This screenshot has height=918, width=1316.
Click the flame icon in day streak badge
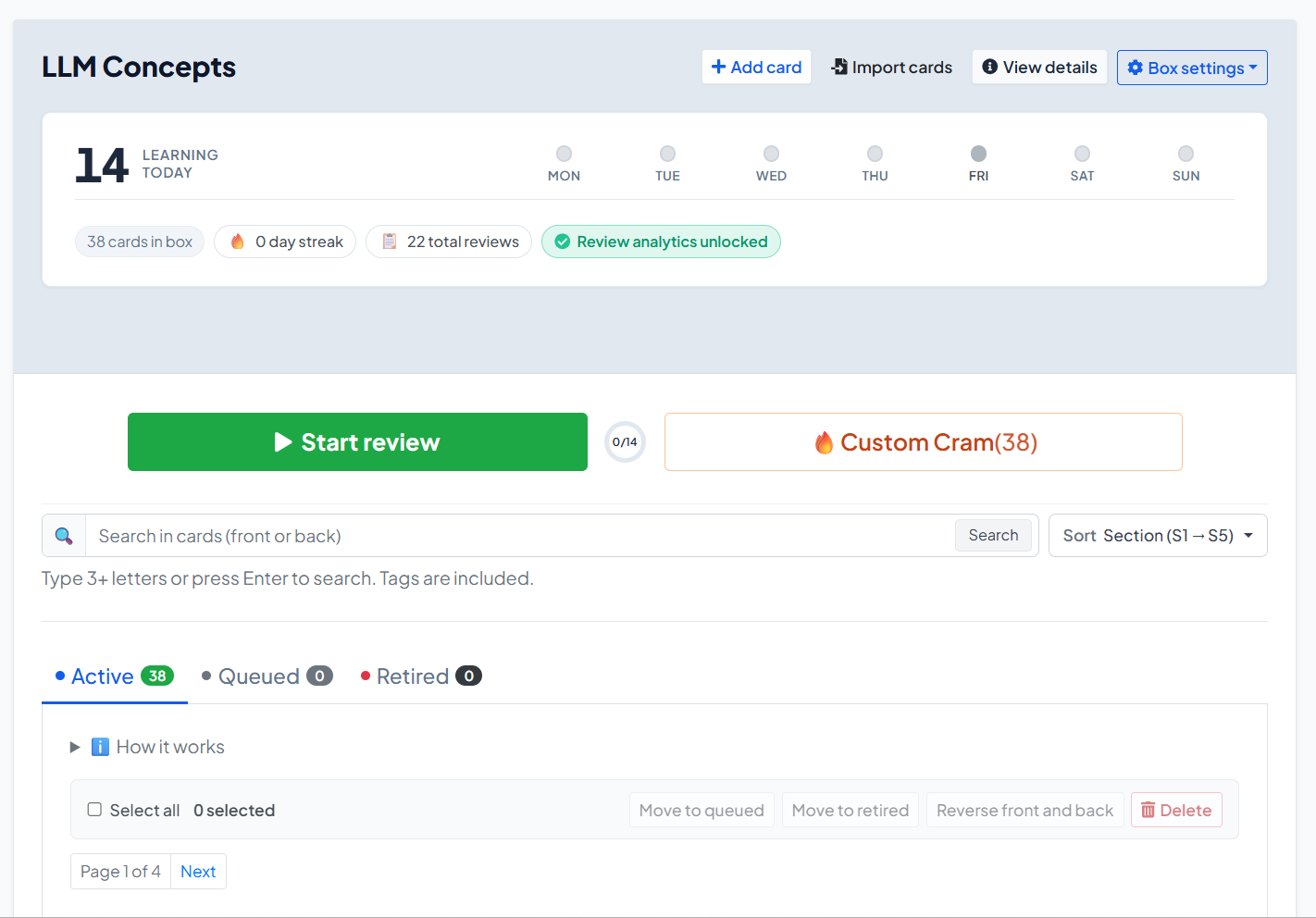pos(238,242)
